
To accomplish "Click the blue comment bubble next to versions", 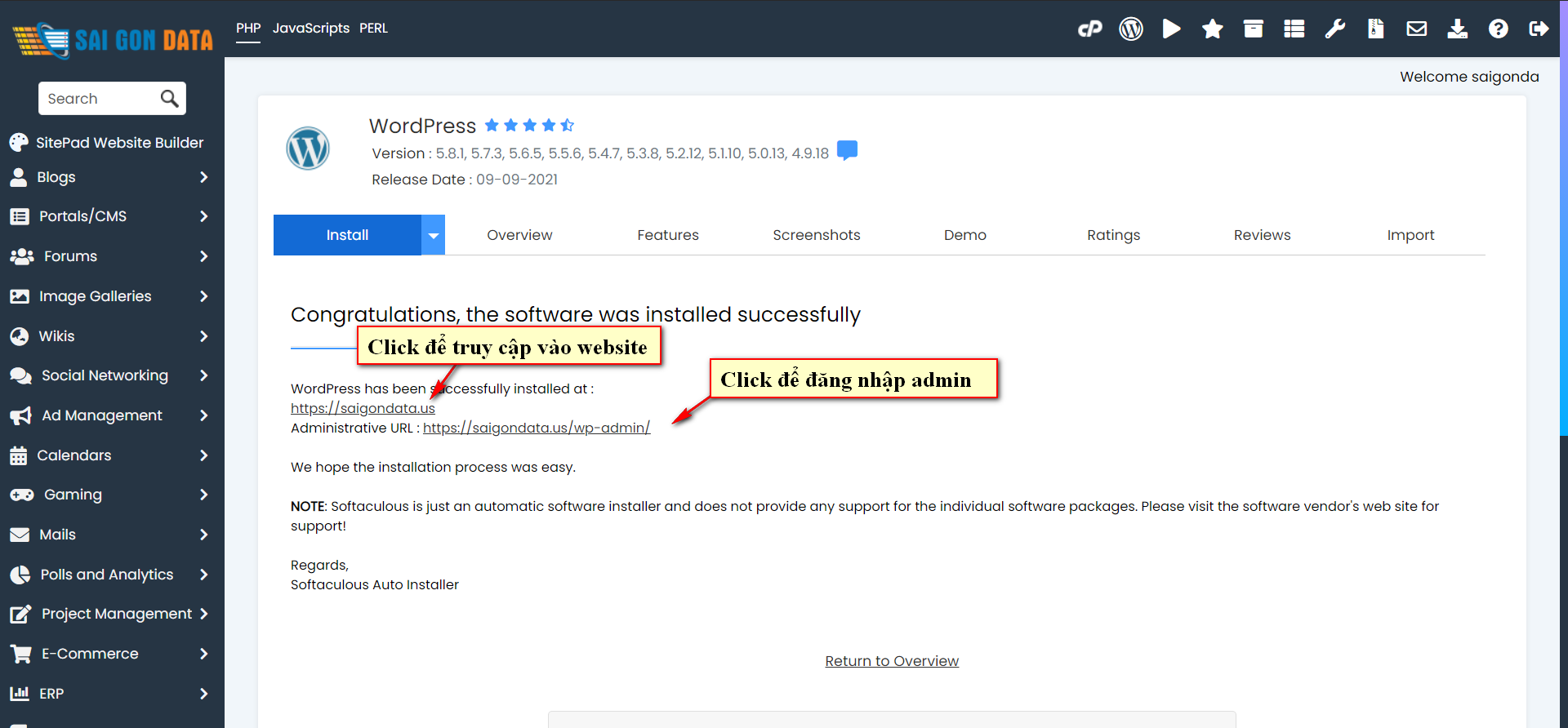I will 848,151.
